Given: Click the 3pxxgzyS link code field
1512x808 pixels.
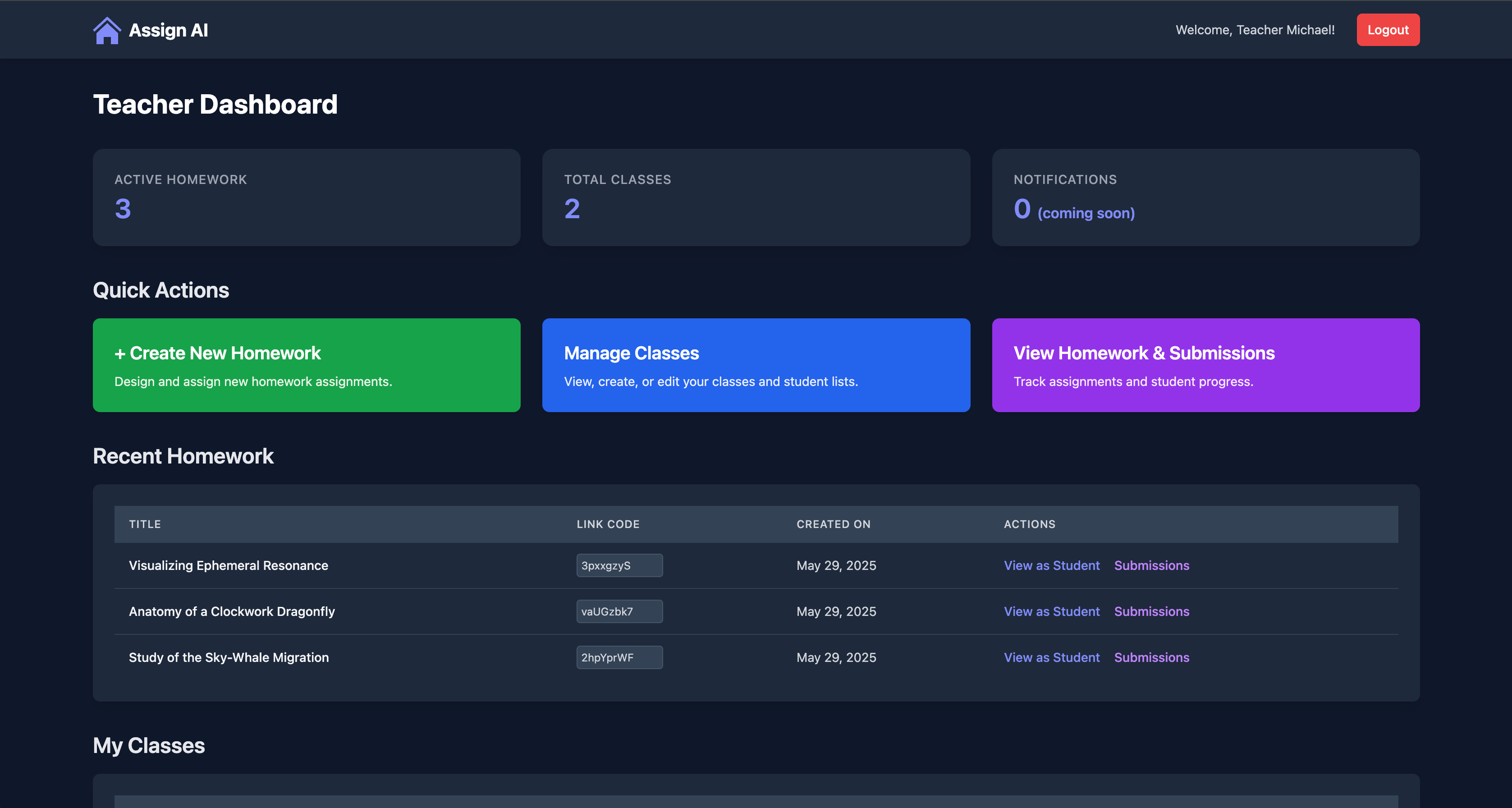Looking at the screenshot, I should (619, 565).
